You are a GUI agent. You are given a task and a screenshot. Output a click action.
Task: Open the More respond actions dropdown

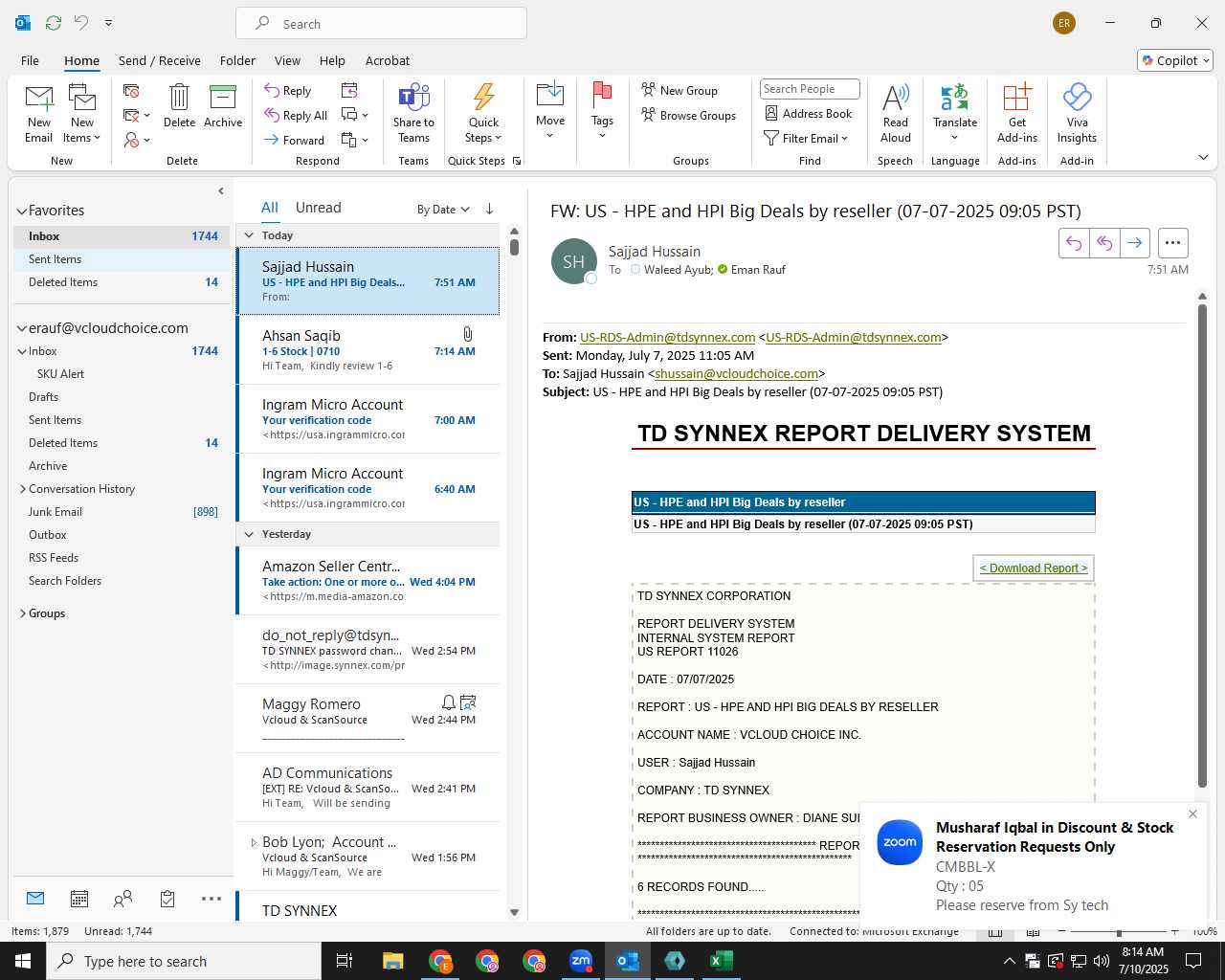[x=354, y=140]
